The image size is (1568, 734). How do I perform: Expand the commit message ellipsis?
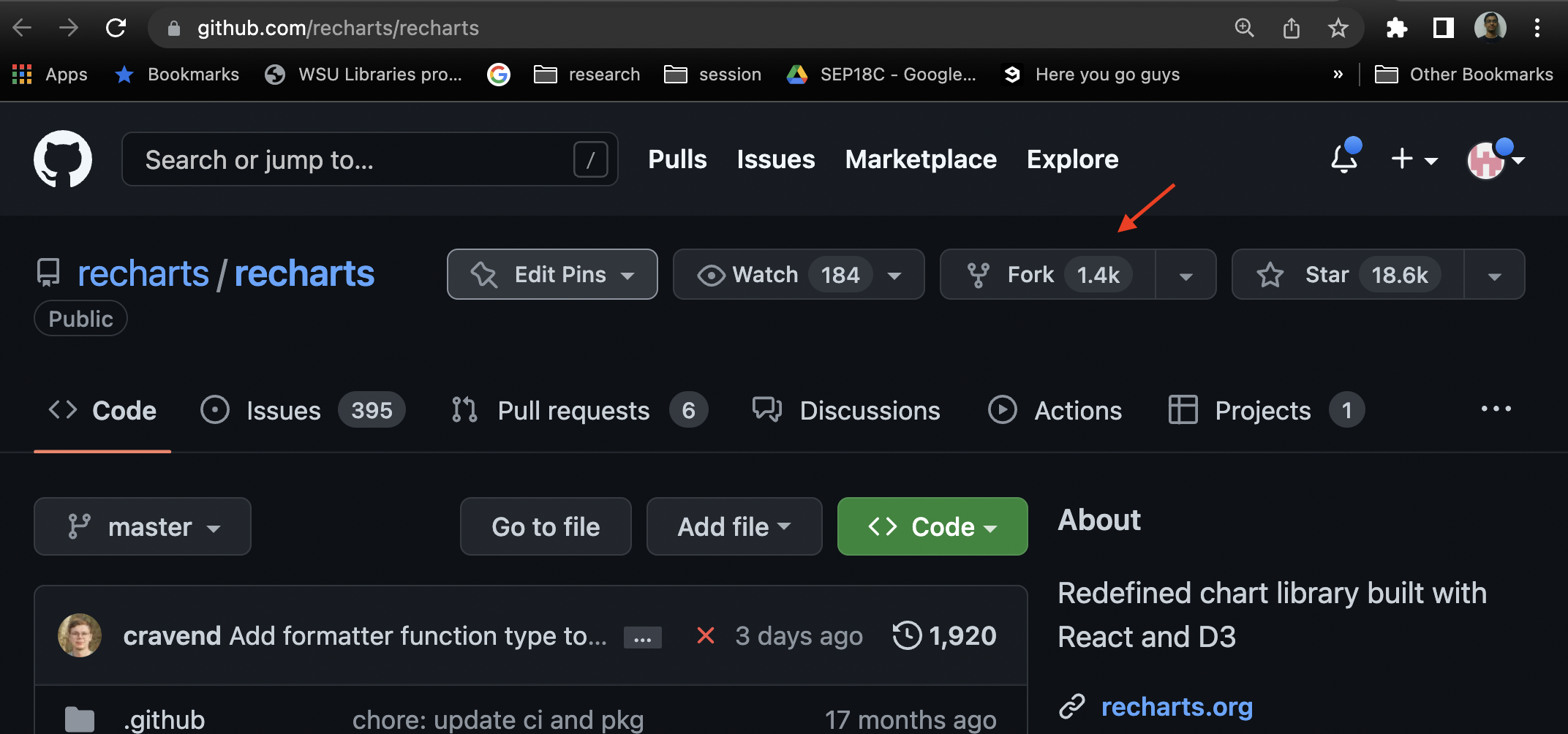[642, 636]
